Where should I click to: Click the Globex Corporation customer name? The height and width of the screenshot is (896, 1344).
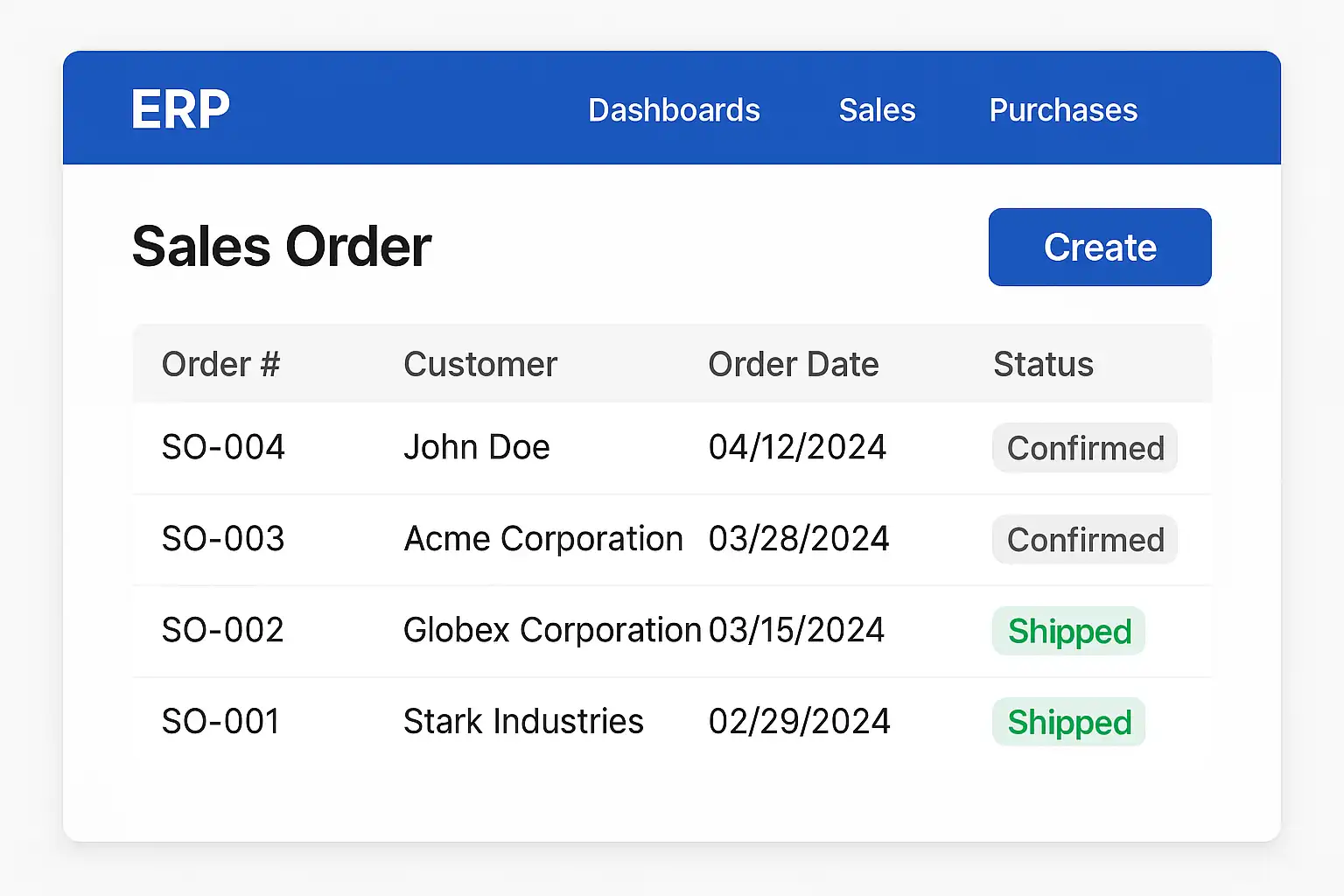(x=552, y=630)
